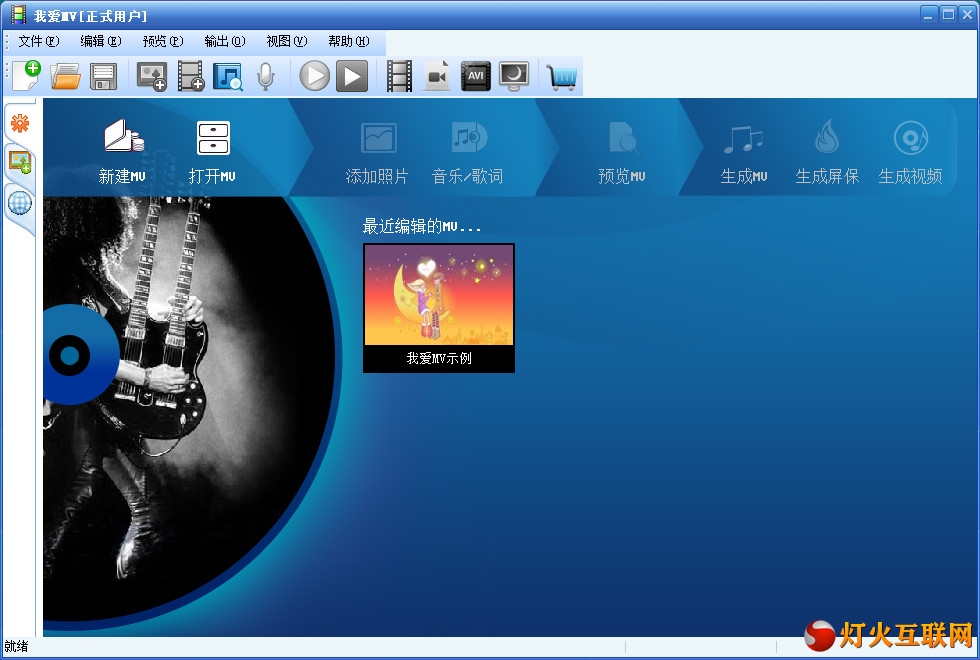Click the 预览MV step button

pyautogui.click(x=622, y=151)
